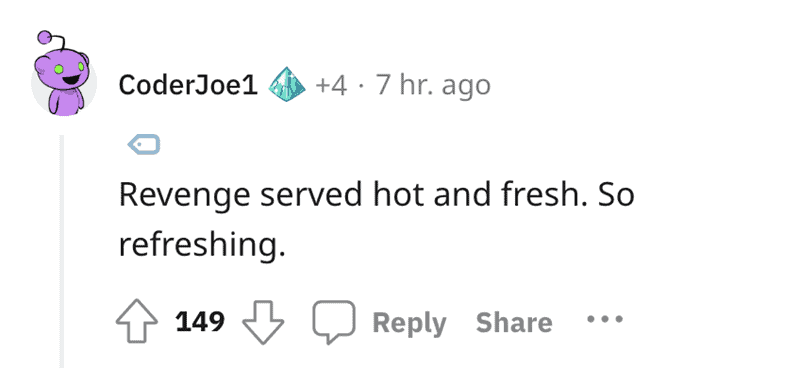Click the 7 hr. ago timestamp
This screenshot has height=368, width=800.
point(433,85)
